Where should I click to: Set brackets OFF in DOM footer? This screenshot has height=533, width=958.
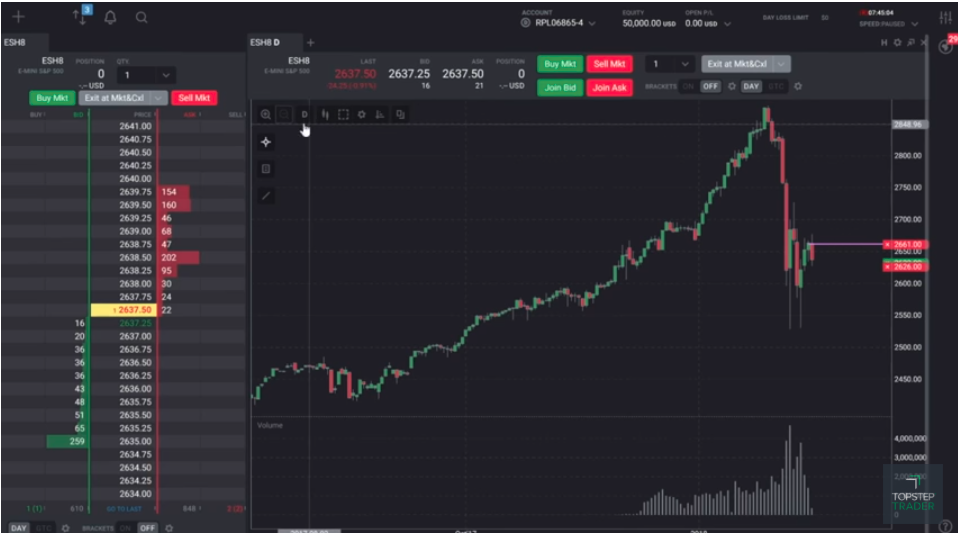point(147,527)
